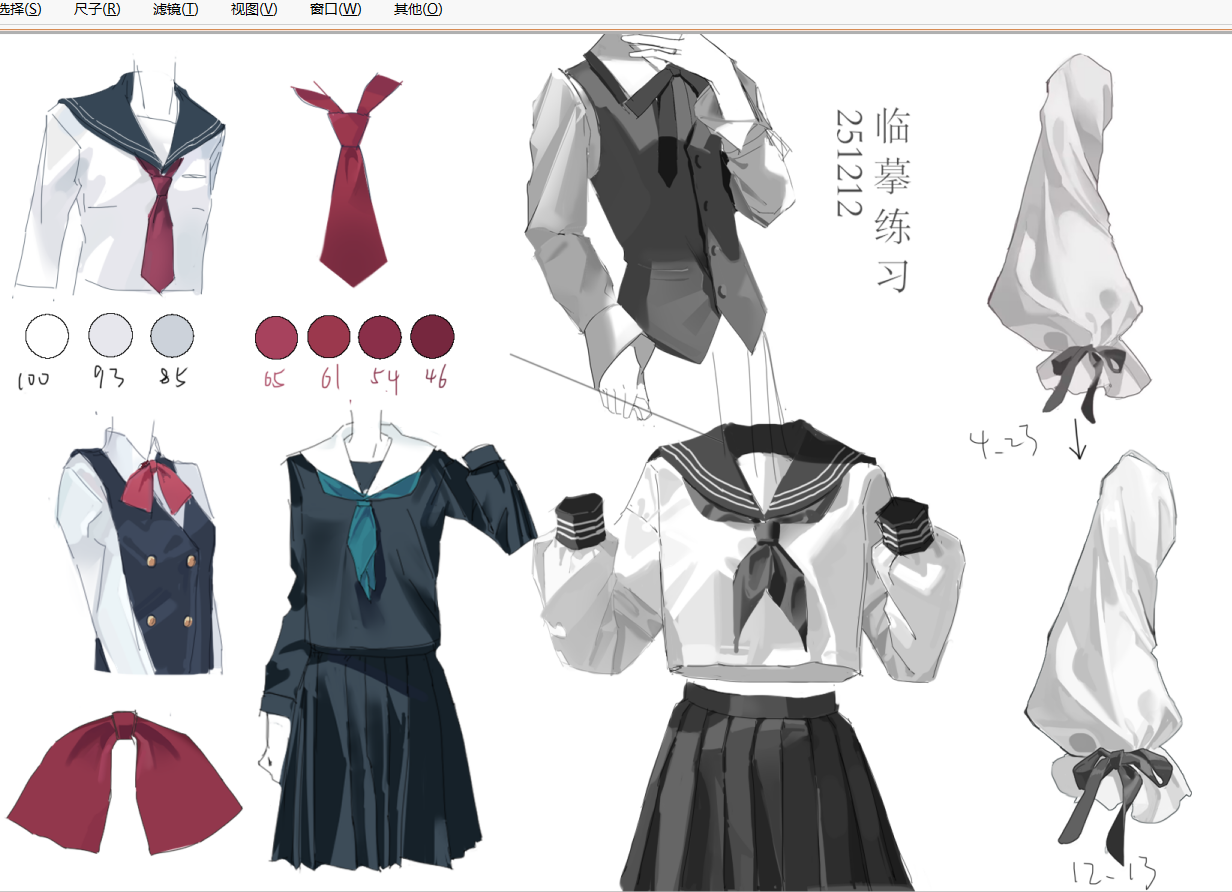Open the 窗口(W) window menu

click(335, 9)
